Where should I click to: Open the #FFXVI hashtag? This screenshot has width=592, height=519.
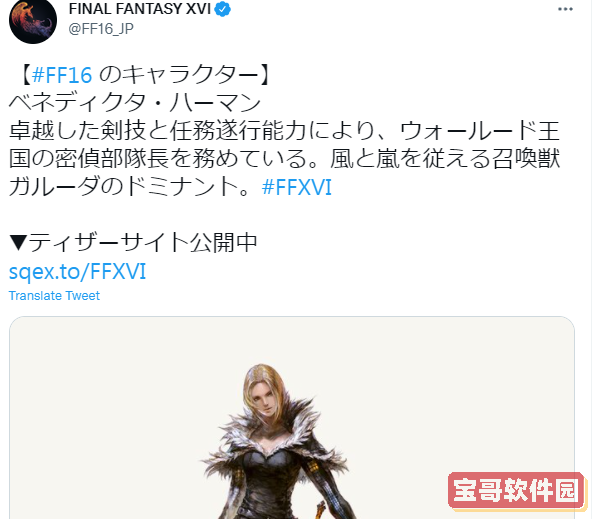[x=297, y=187]
